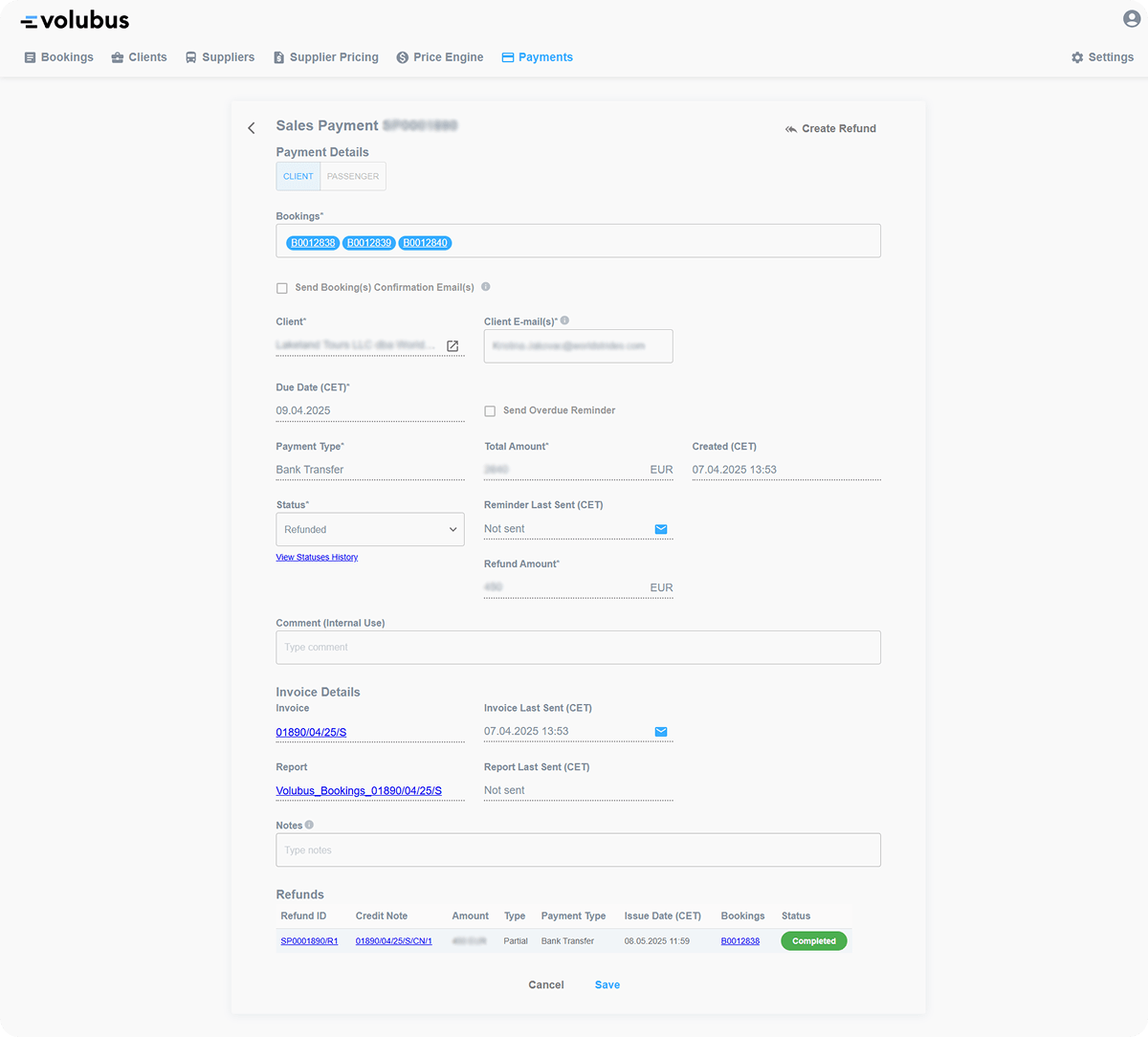Open View Statuses History link
Image resolution: width=1148 pixels, height=1037 pixels.
click(x=317, y=558)
